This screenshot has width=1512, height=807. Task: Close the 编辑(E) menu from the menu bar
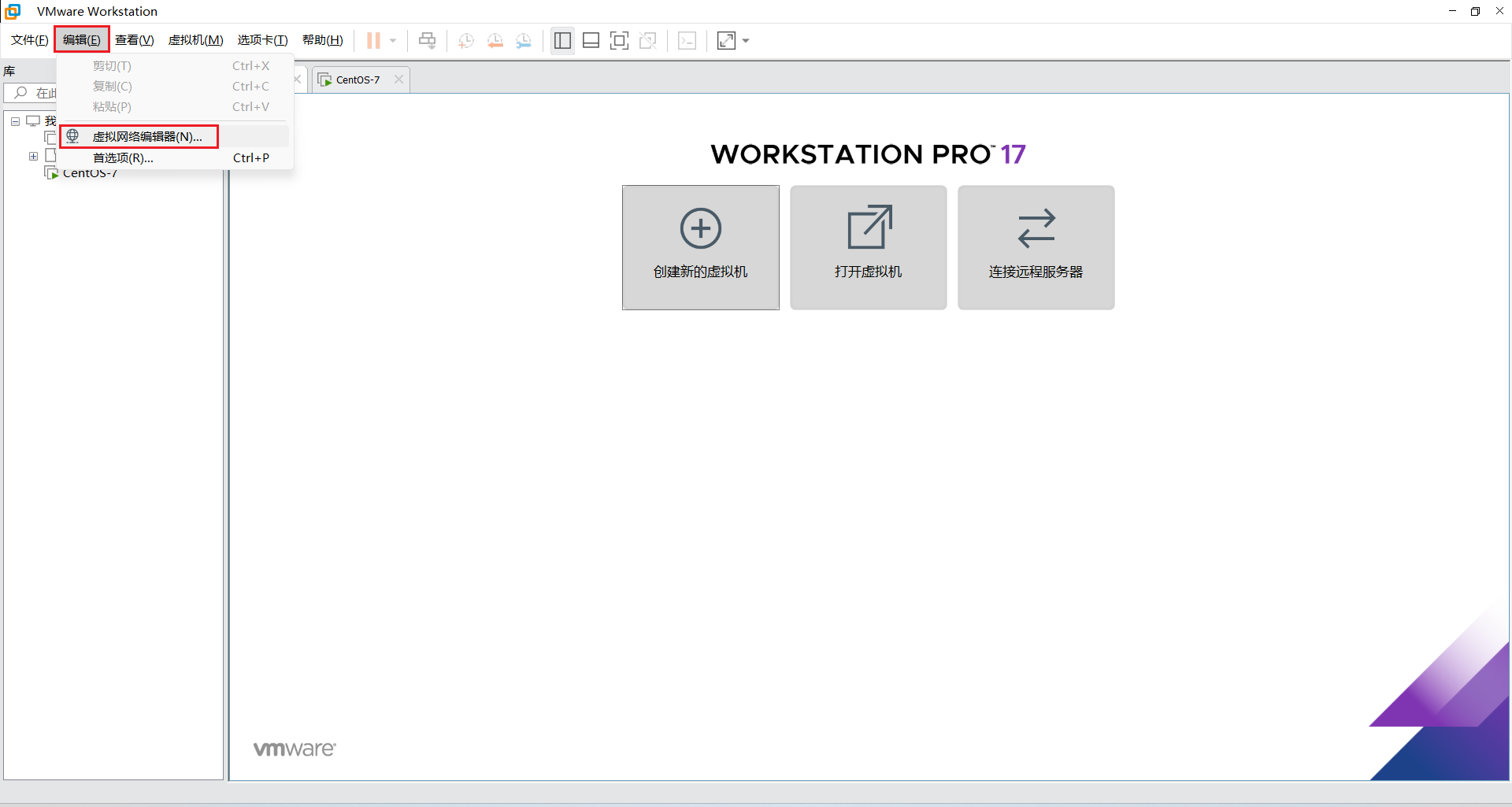(x=82, y=40)
